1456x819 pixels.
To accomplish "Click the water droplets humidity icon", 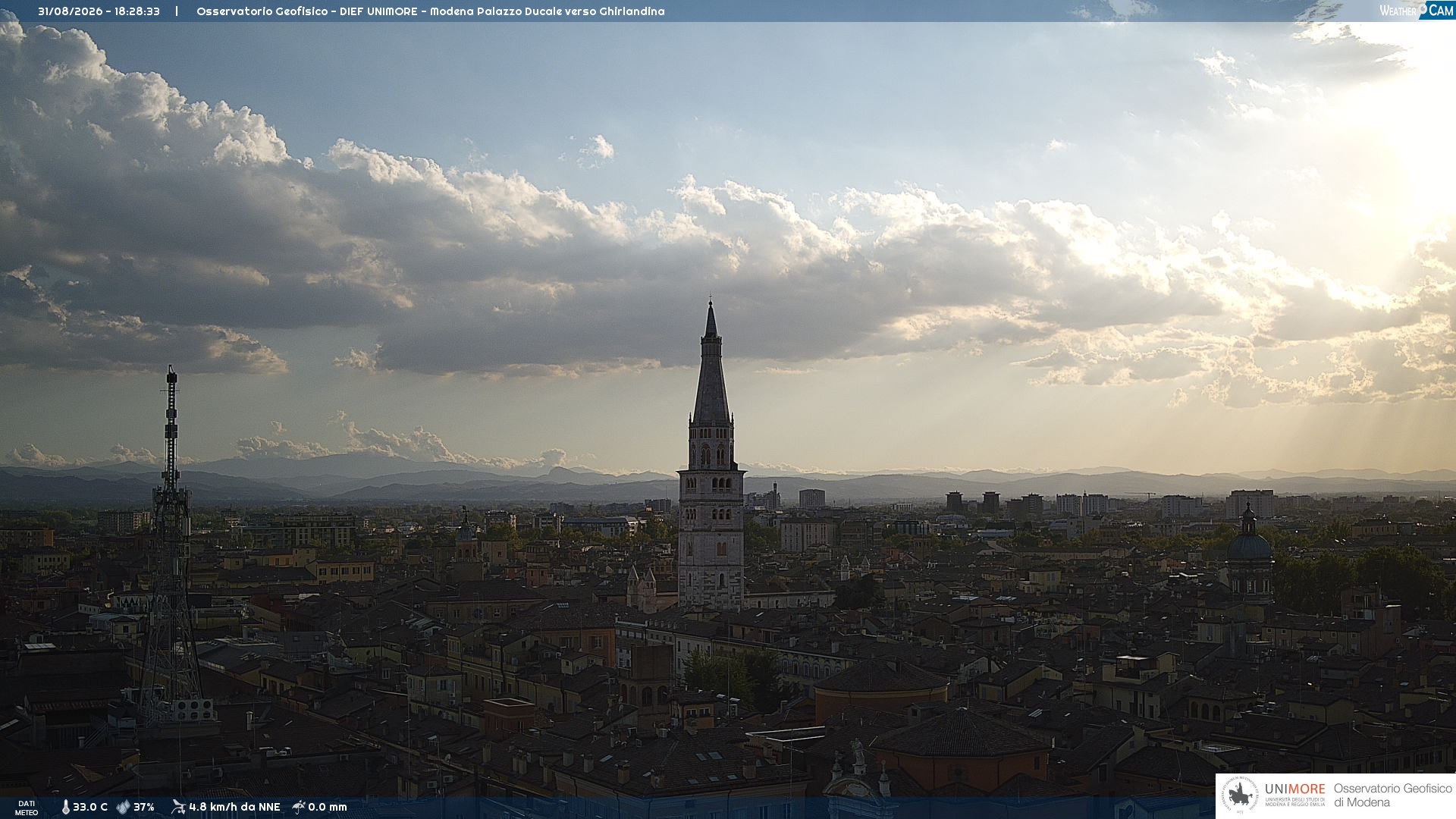I will click(123, 807).
